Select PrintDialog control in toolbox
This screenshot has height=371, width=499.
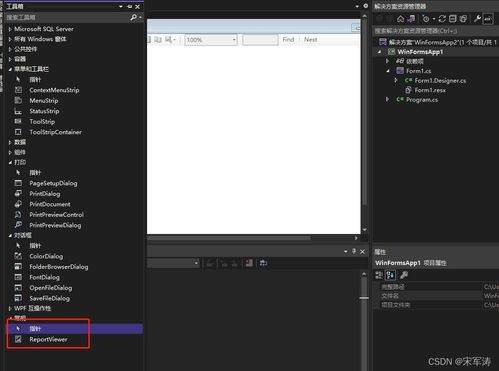[x=45, y=194]
